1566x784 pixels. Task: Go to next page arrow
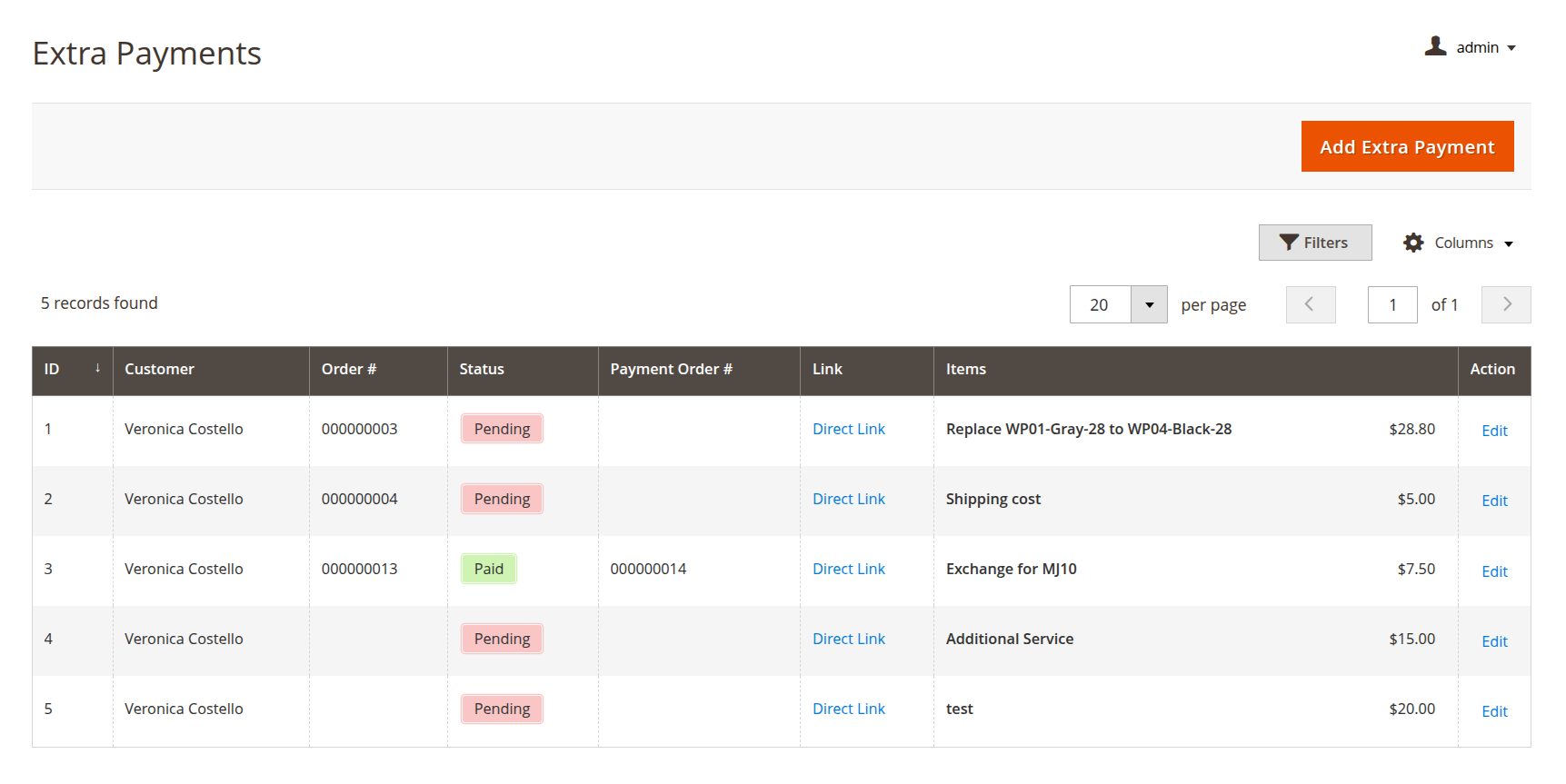(1505, 304)
